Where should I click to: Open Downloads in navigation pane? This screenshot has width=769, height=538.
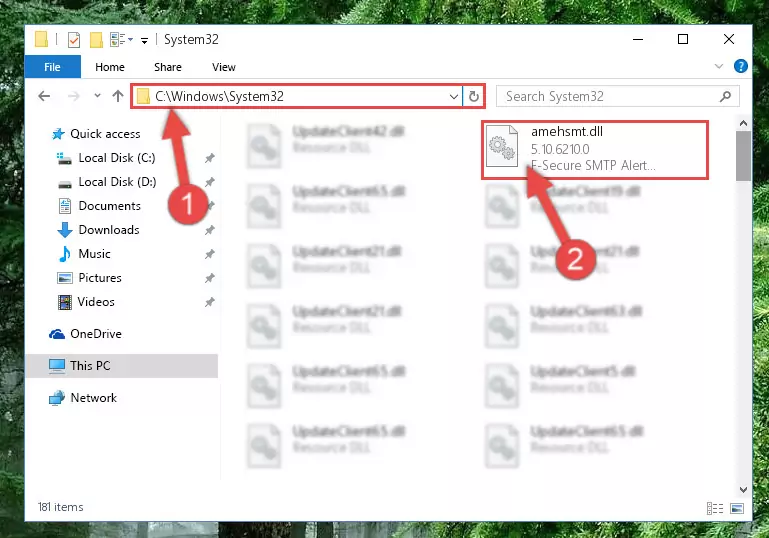pyautogui.click(x=109, y=230)
